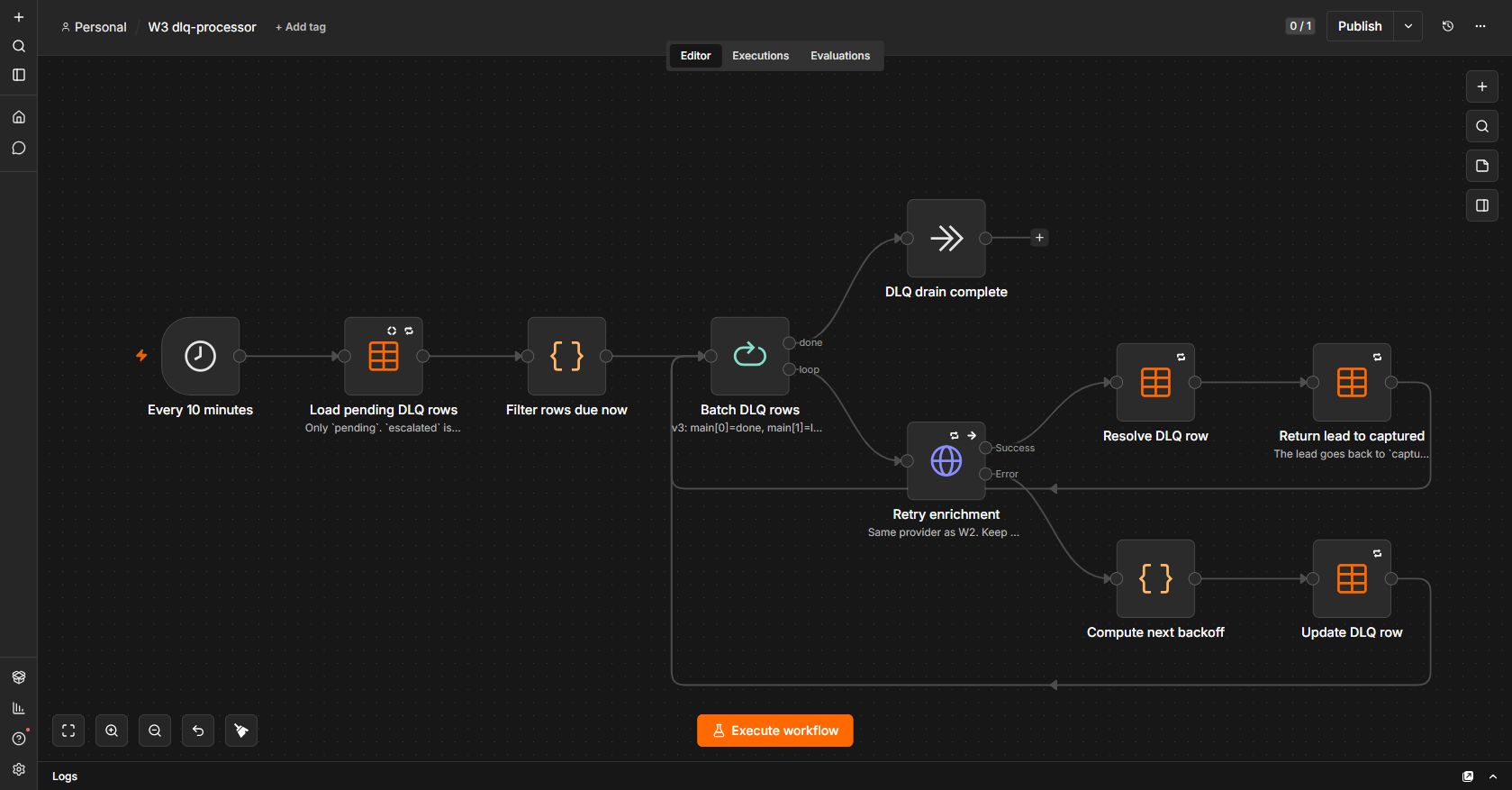Pop out the logs panel
Viewport: 1512px width, 790px height.
point(1468,776)
